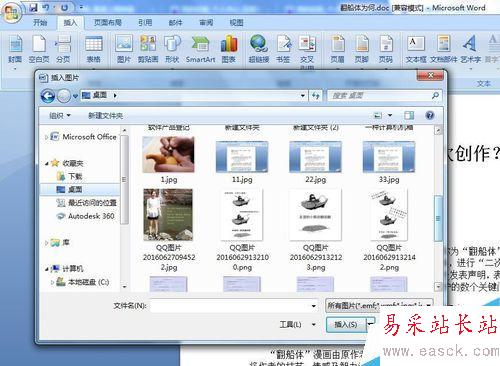The width and height of the screenshot is (500, 366).
Task: Expand the Microsoft Office tree node
Action: [x=46, y=137]
